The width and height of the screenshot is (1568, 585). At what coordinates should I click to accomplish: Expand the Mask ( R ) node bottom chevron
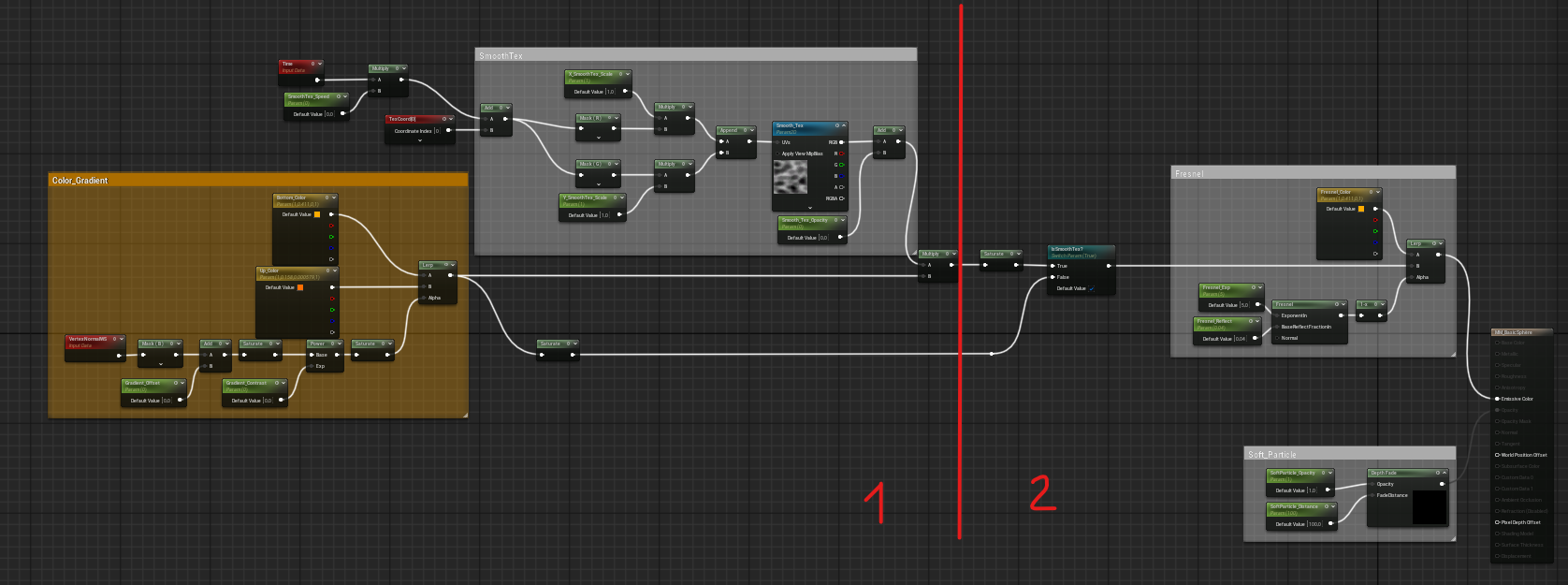tap(599, 137)
